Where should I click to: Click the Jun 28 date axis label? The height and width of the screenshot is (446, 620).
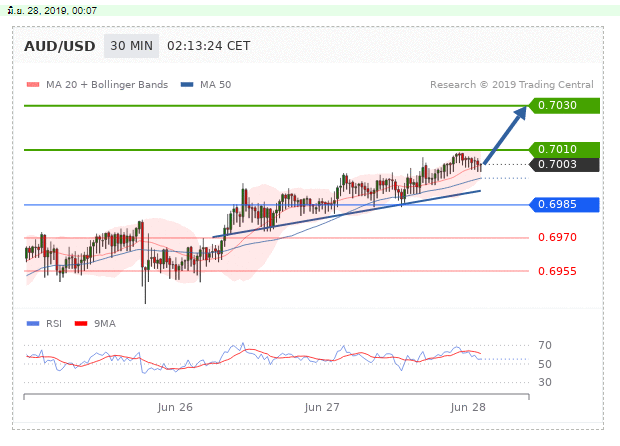[468, 407]
